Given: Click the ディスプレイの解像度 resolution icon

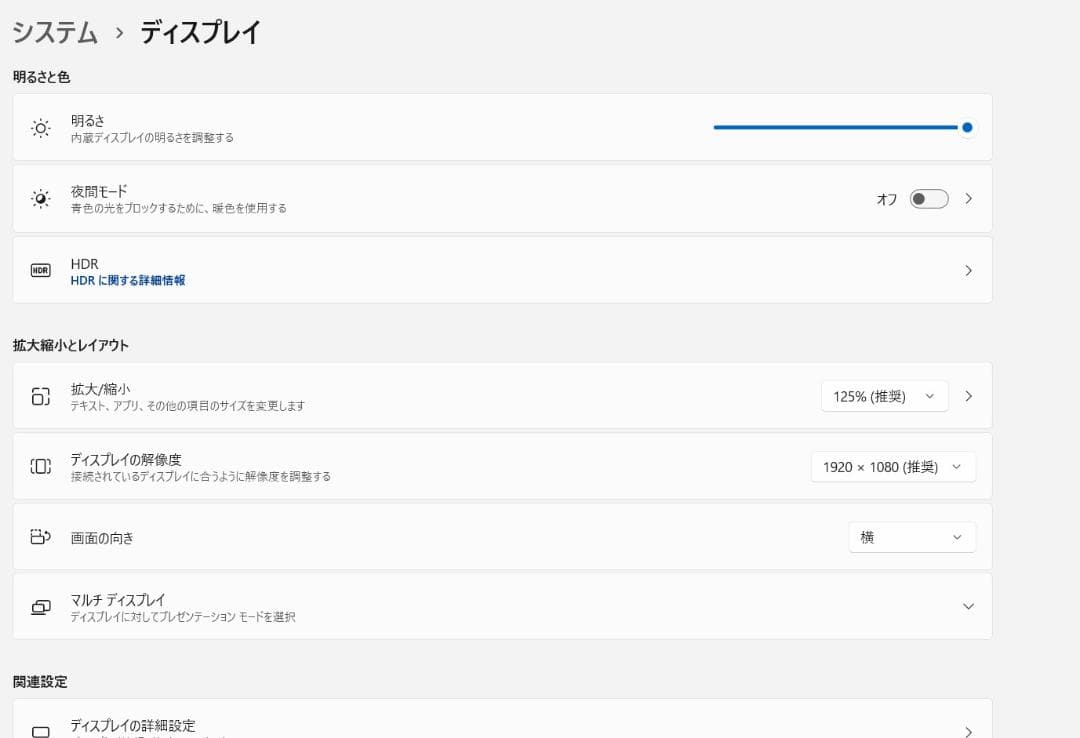Looking at the screenshot, I should (x=40, y=467).
